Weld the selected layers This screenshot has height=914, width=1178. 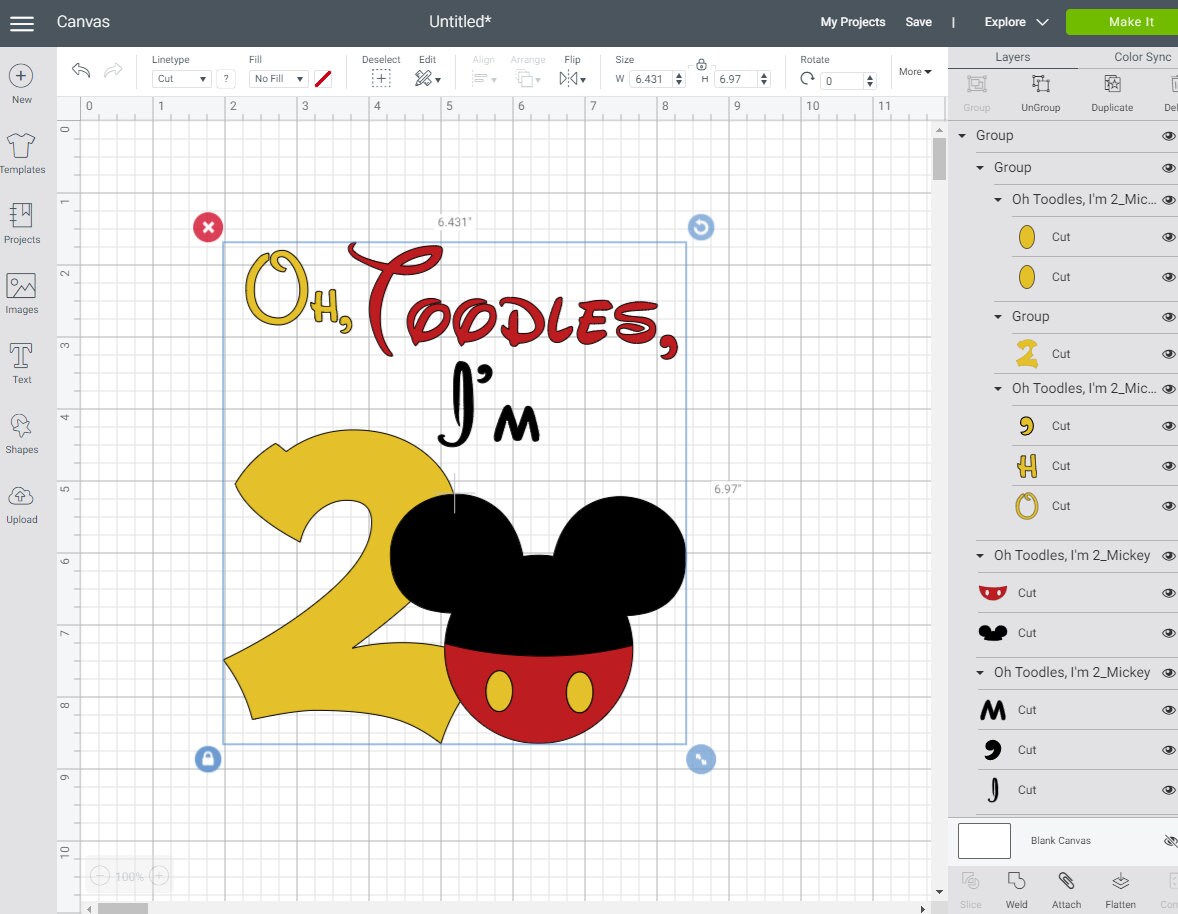click(x=1016, y=886)
